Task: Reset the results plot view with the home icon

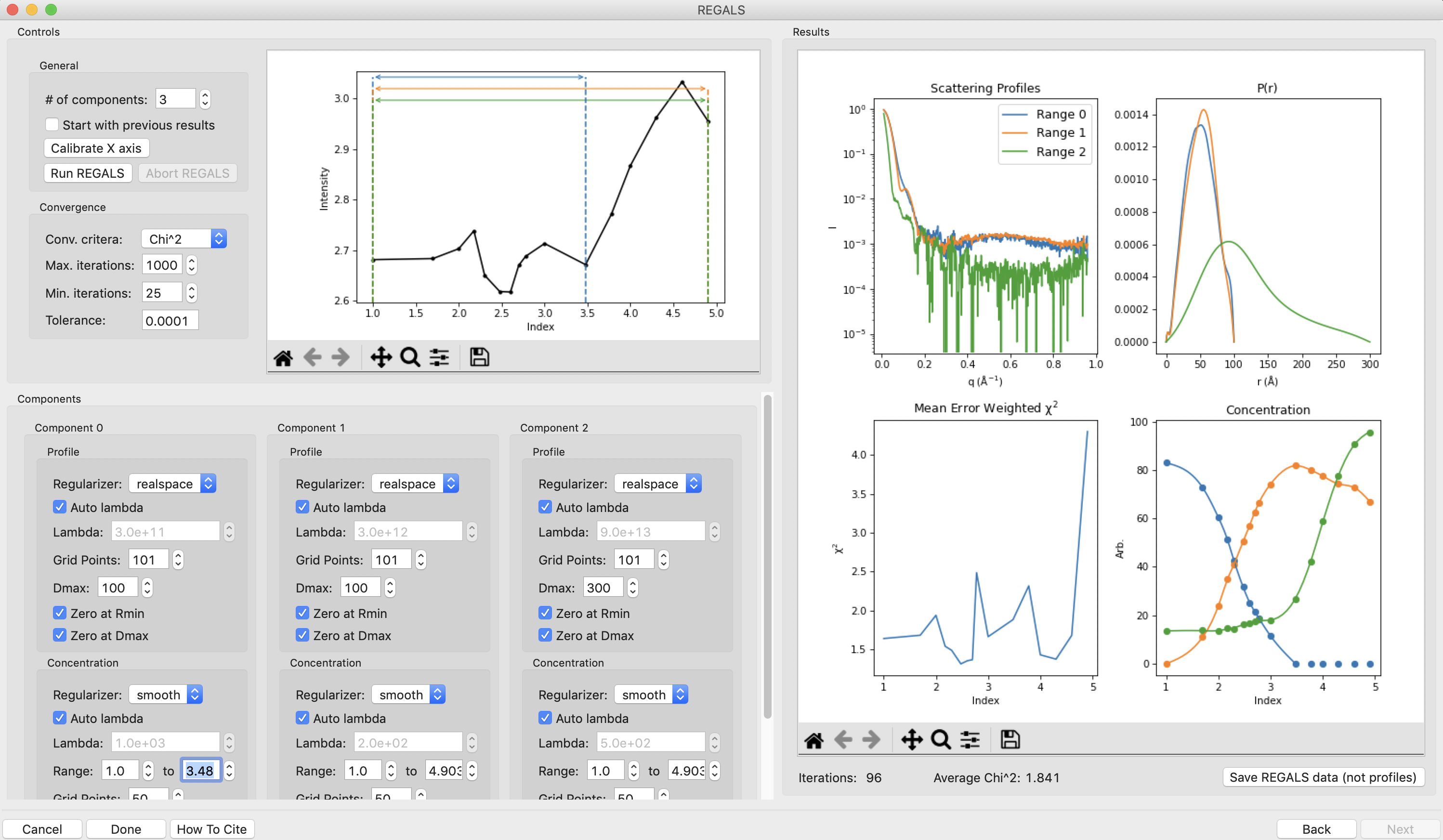Action: 813,740
